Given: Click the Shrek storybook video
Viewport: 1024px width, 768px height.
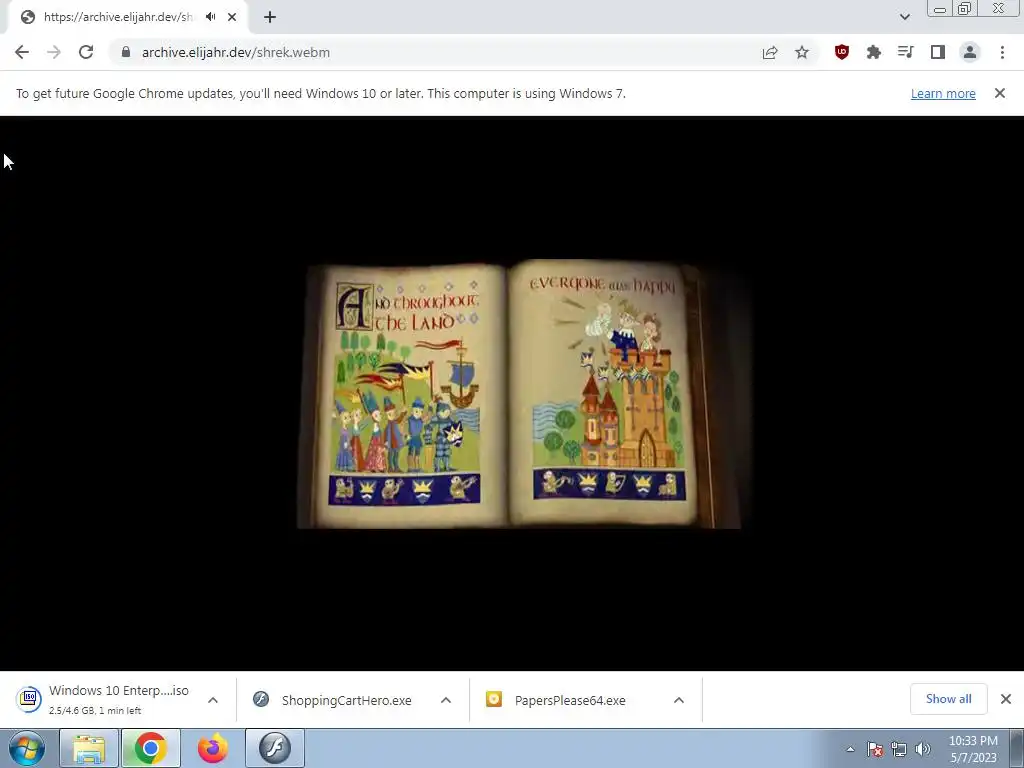Looking at the screenshot, I should coord(512,393).
